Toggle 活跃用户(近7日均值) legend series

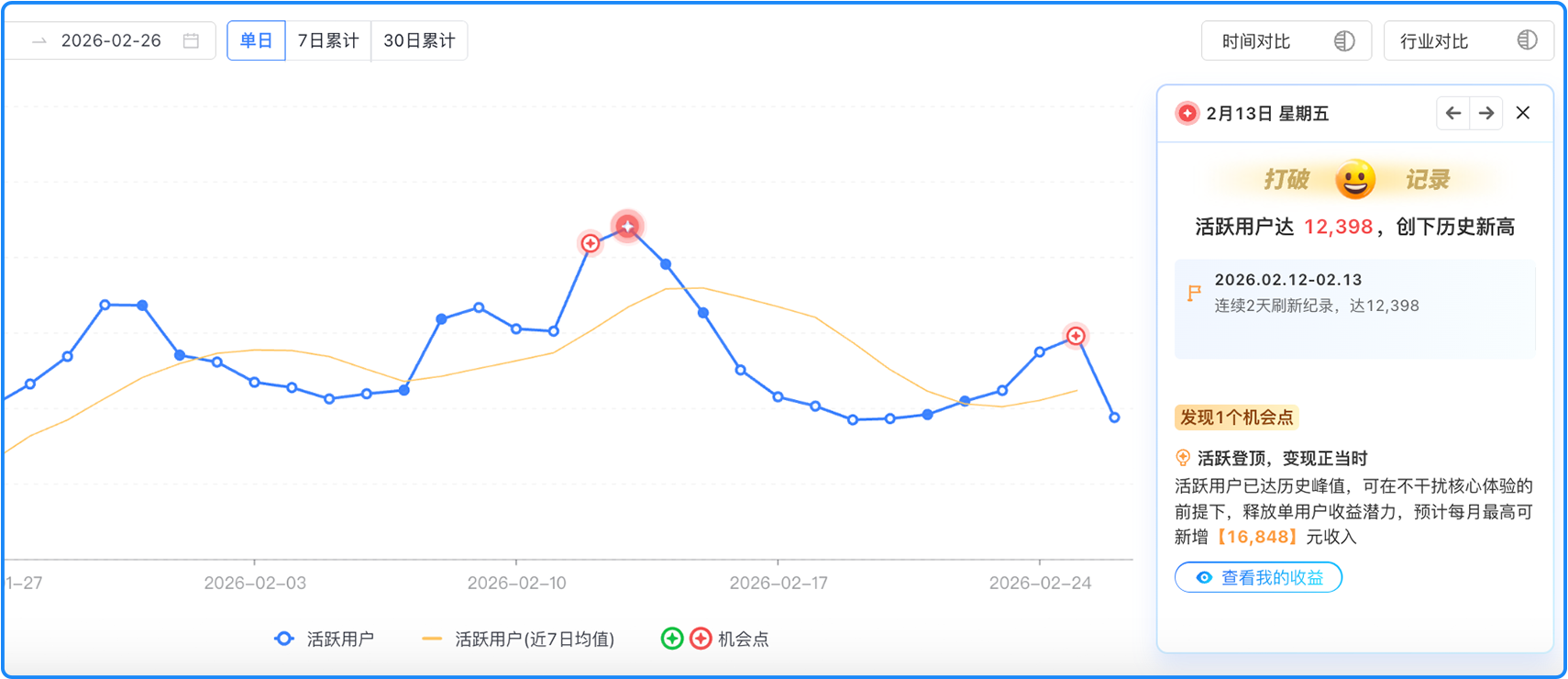pos(519,639)
